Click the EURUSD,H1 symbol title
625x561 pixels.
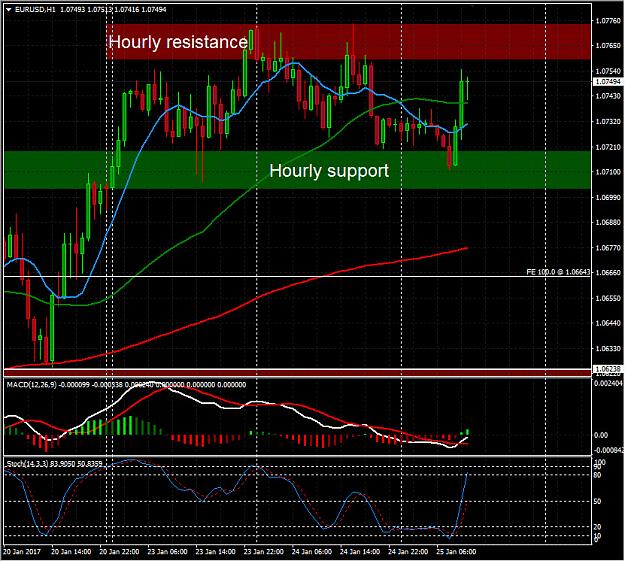pyautogui.click(x=35, y=10)
